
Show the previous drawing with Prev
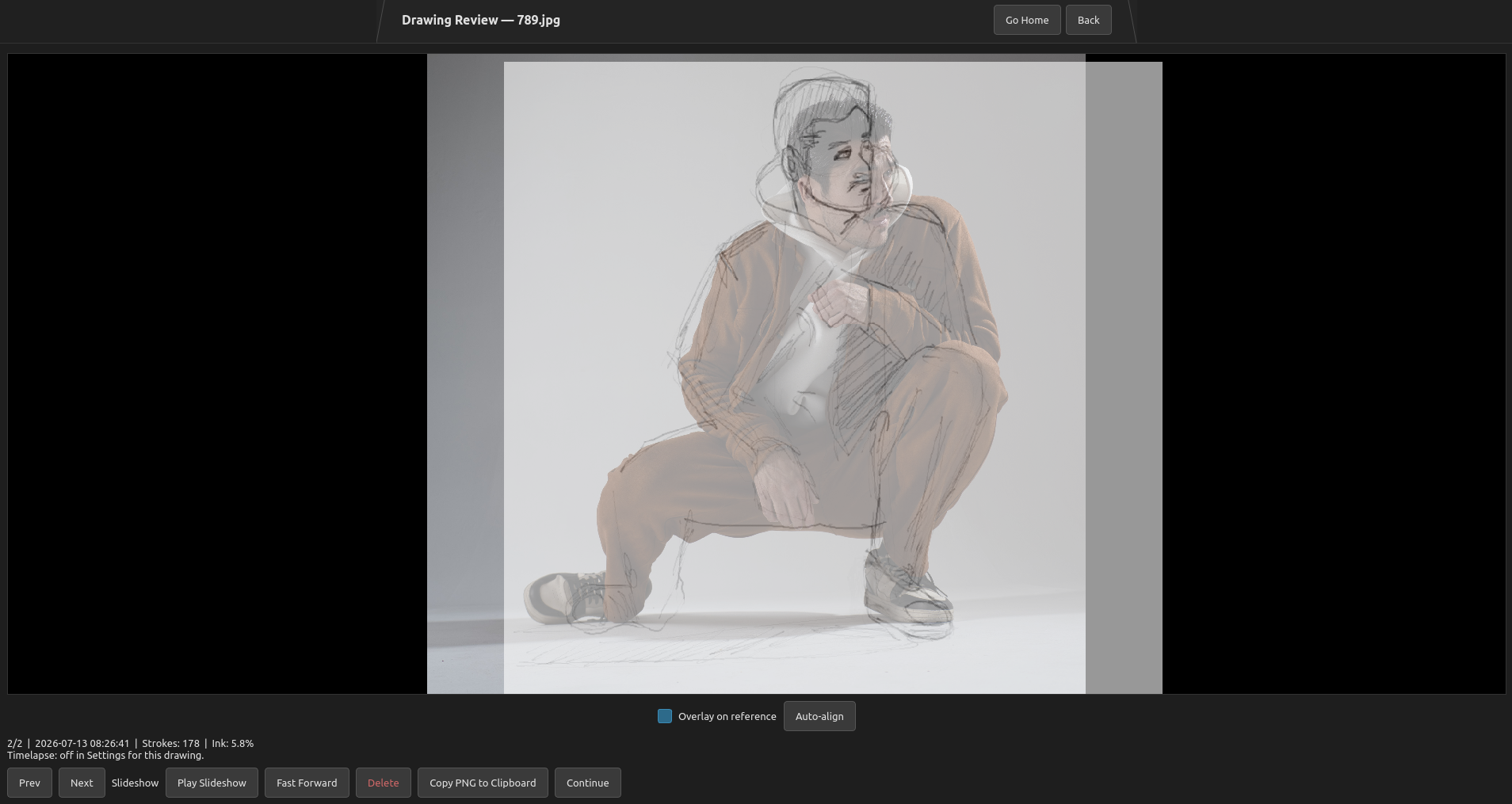(x=29, y=783)
